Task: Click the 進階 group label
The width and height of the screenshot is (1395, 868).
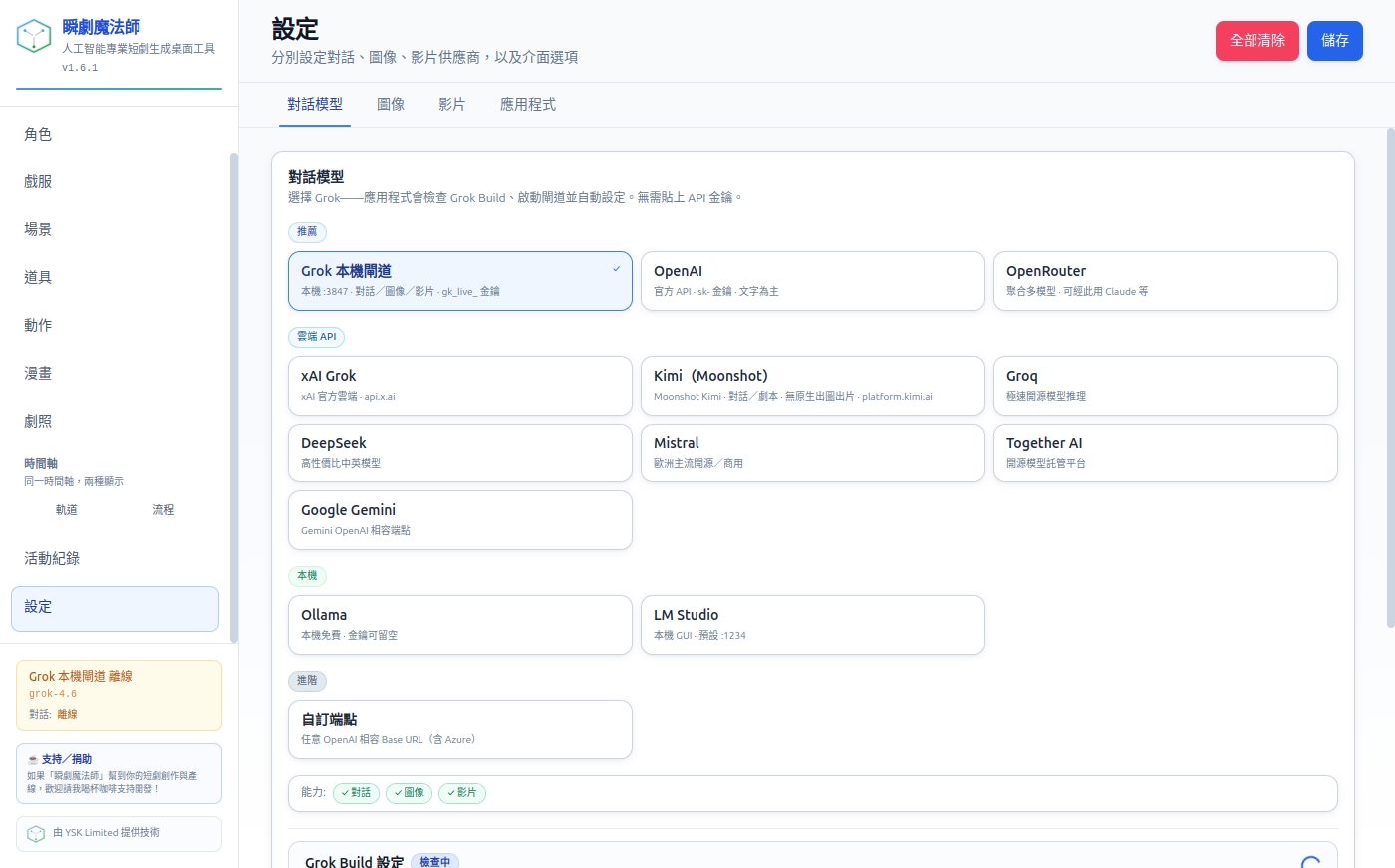Action: point(307,681)
